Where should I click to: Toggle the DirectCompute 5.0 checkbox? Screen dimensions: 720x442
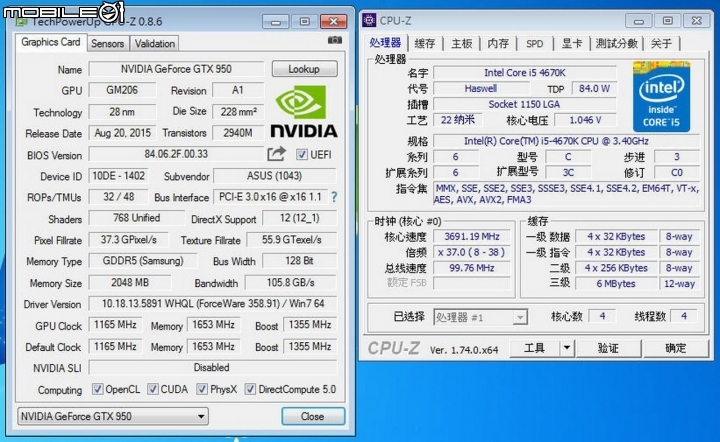250,389
